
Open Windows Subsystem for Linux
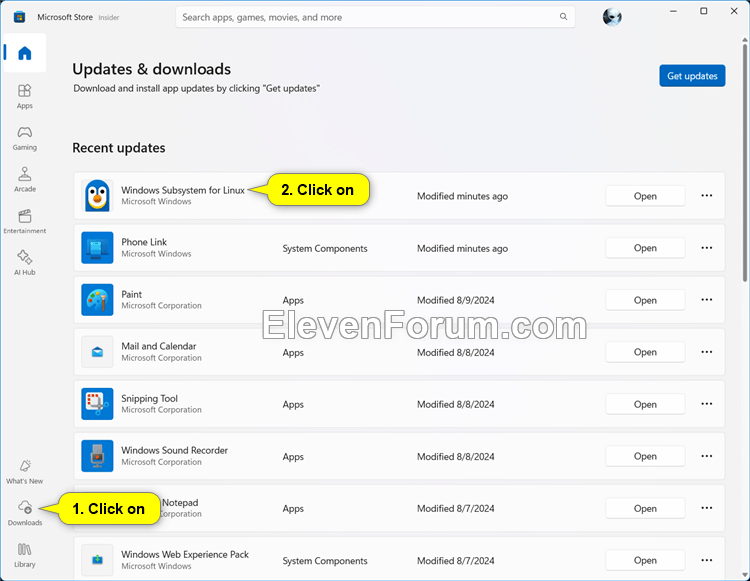click(x=645, y=196)
